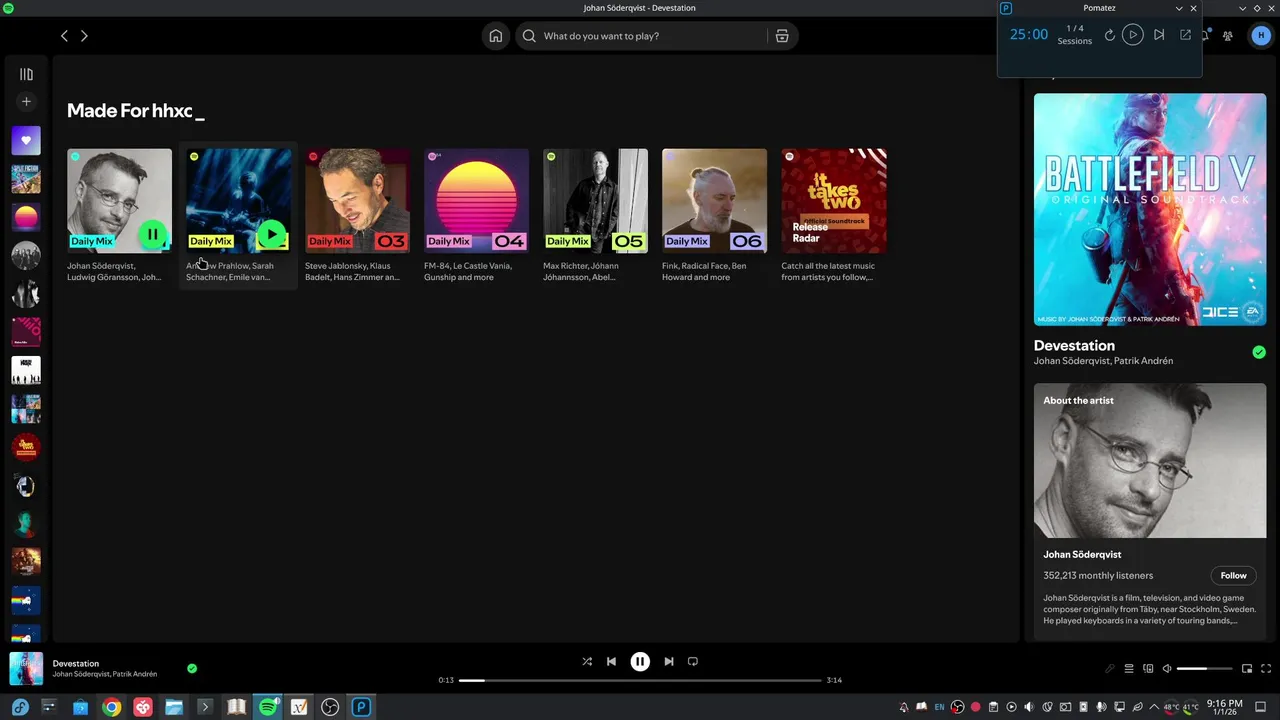Open Chrome from the taskbar
This screenshot has height=720, width=1280.
111,707
